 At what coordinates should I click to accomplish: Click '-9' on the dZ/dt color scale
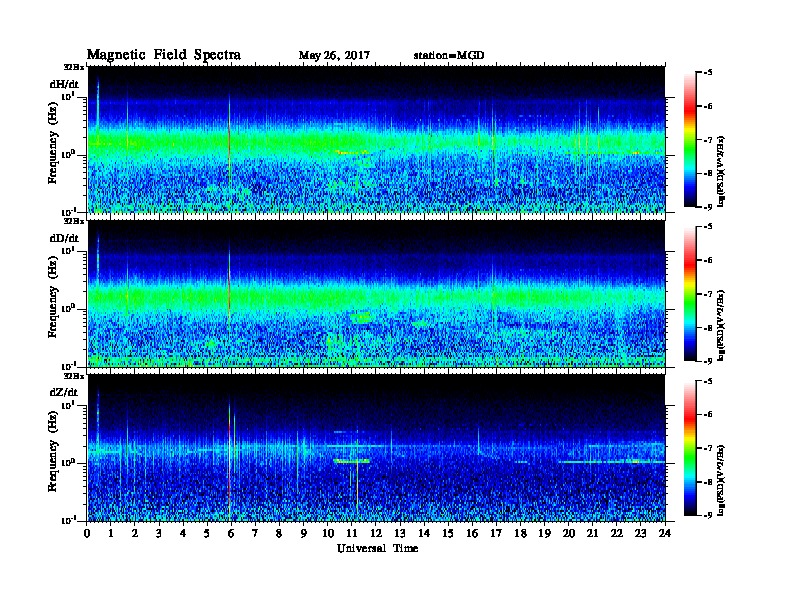708,516
